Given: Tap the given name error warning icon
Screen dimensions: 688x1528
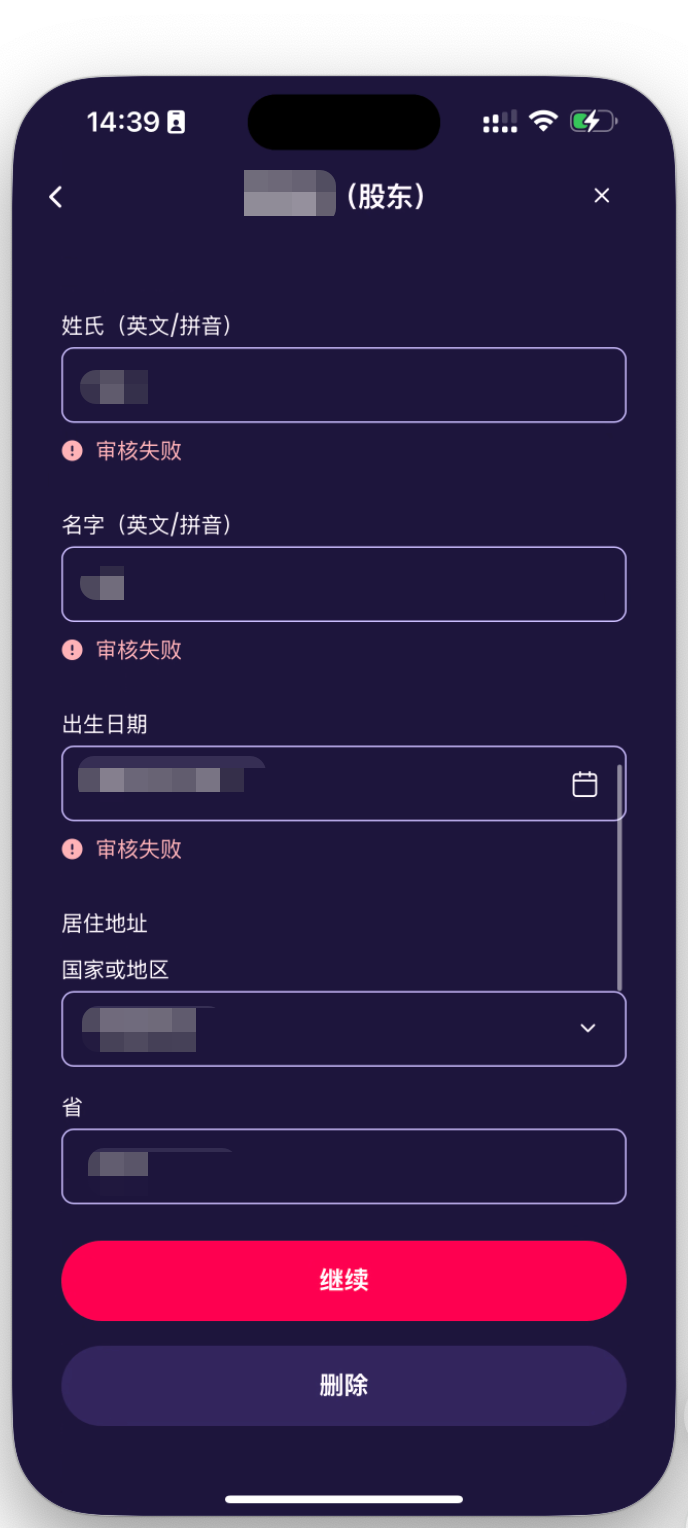Looking at the screenshot, I should (72, 650).
